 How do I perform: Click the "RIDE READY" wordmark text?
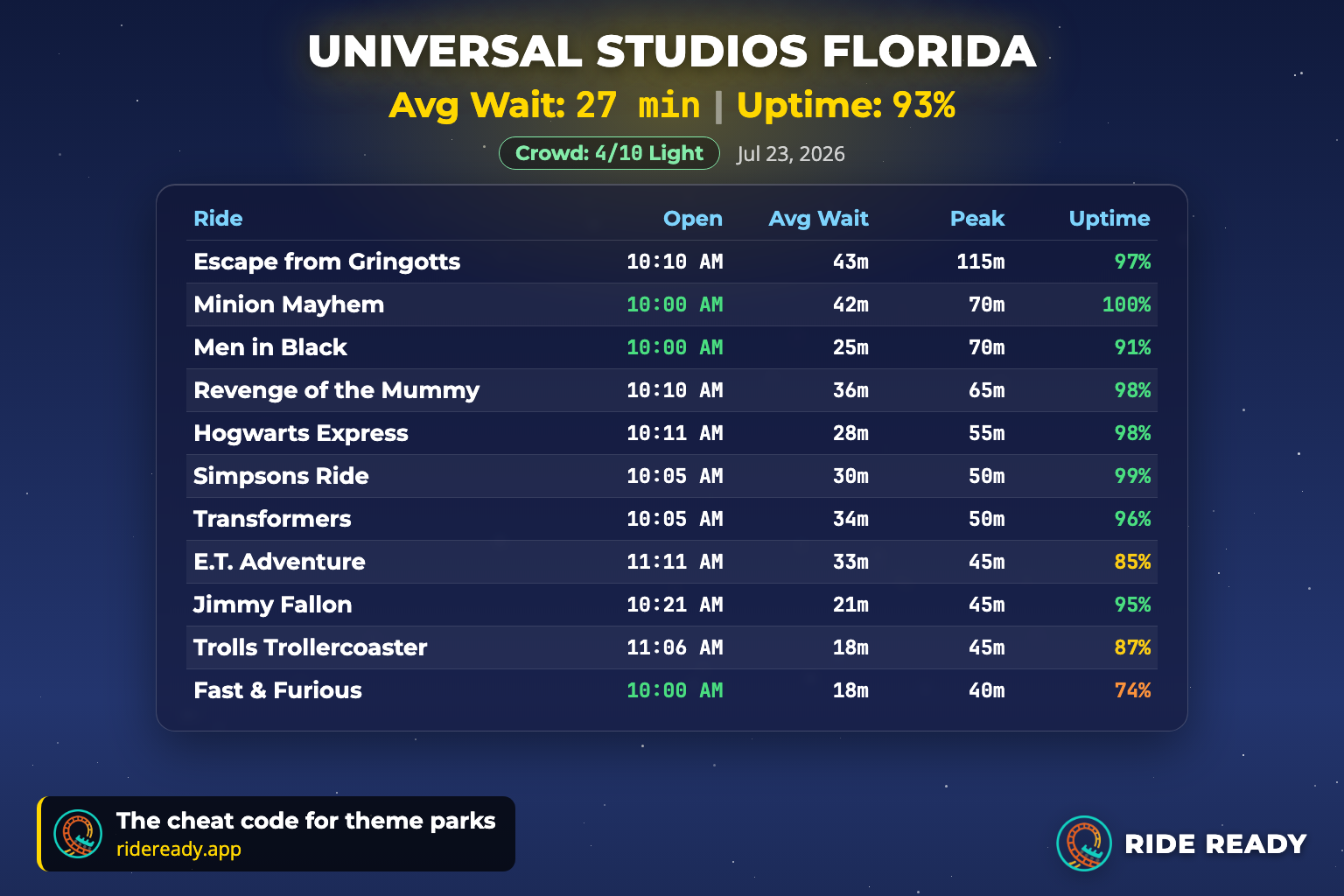tap(1215, 843)
